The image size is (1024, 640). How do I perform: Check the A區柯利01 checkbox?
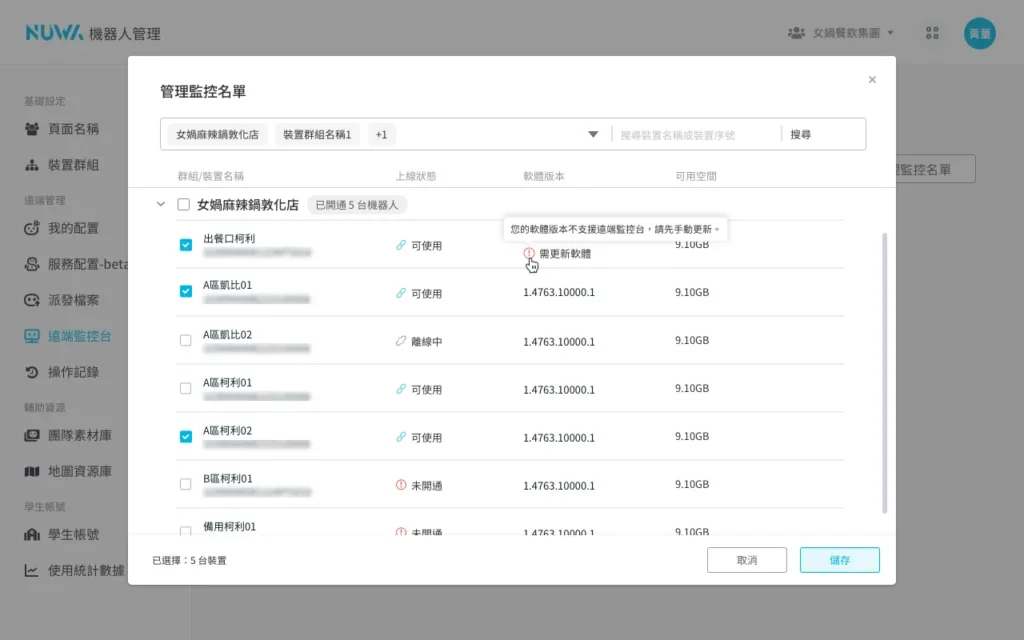pyautogui.click(x=185, y=388)
